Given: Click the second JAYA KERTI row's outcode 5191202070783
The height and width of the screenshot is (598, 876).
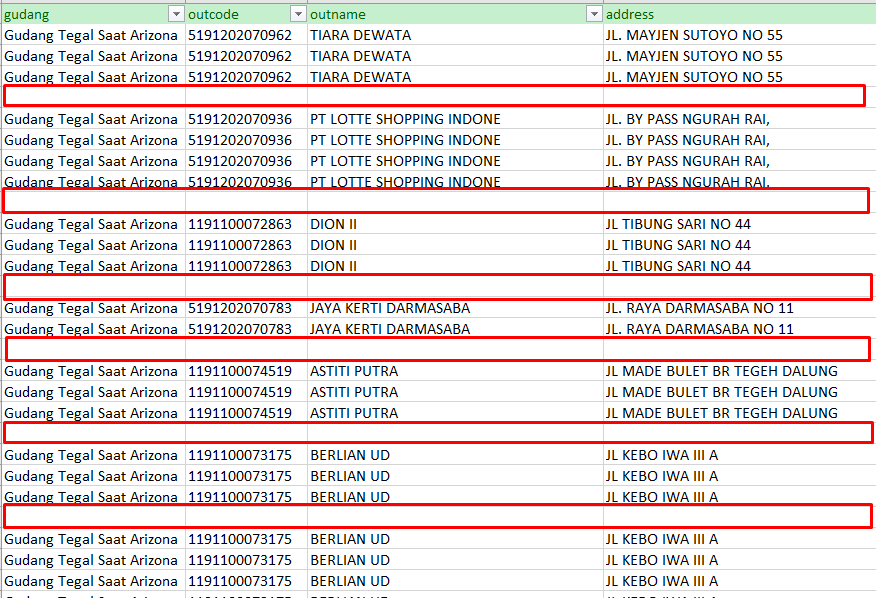Looking at the screenshot, I should (x=240, y=329).
